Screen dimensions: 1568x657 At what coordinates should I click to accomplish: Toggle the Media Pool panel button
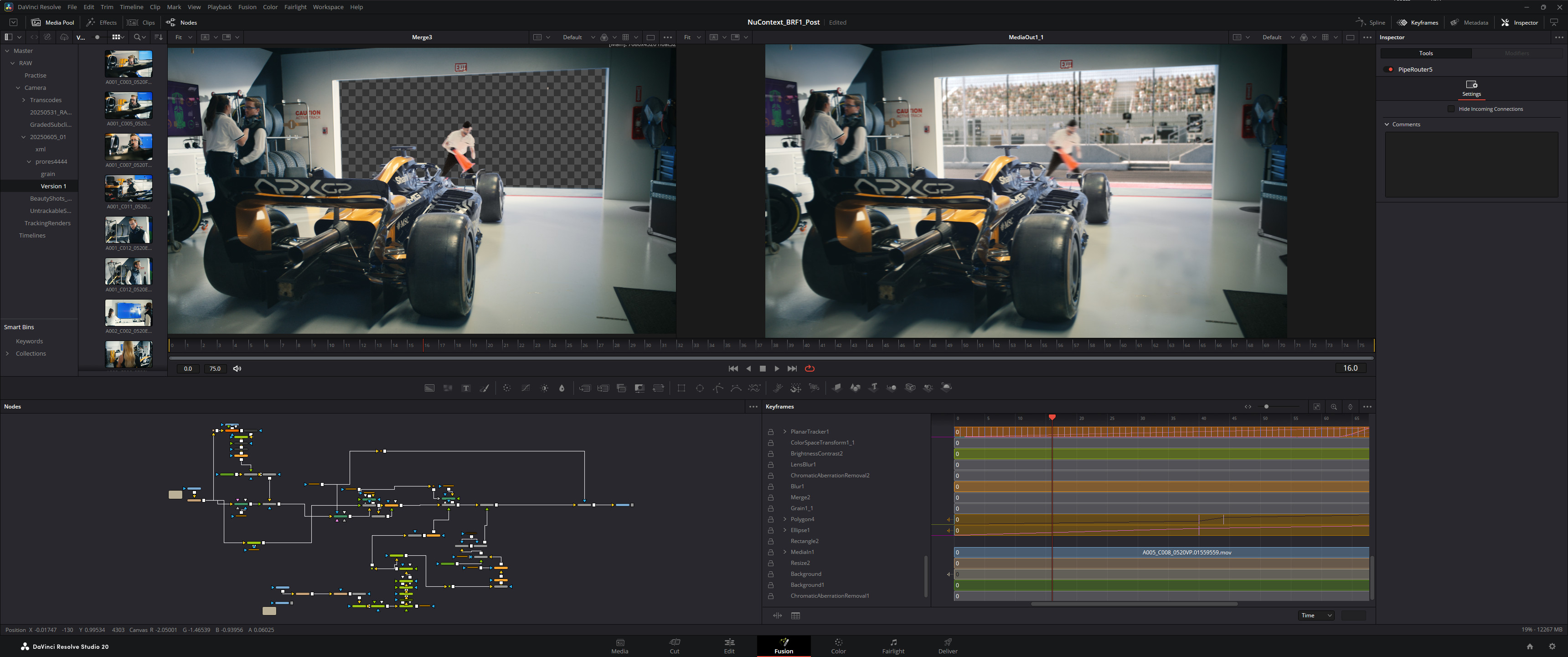[53, 22]
